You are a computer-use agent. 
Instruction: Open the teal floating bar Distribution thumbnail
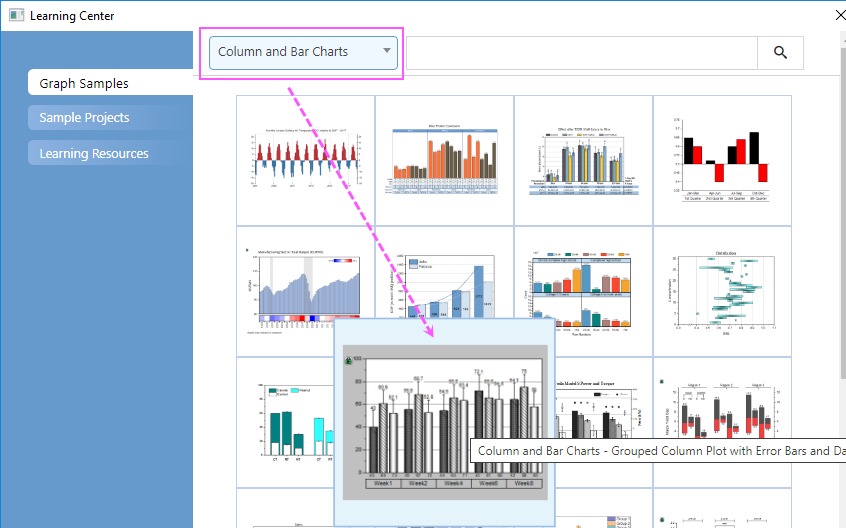click(x=722, y=291)
